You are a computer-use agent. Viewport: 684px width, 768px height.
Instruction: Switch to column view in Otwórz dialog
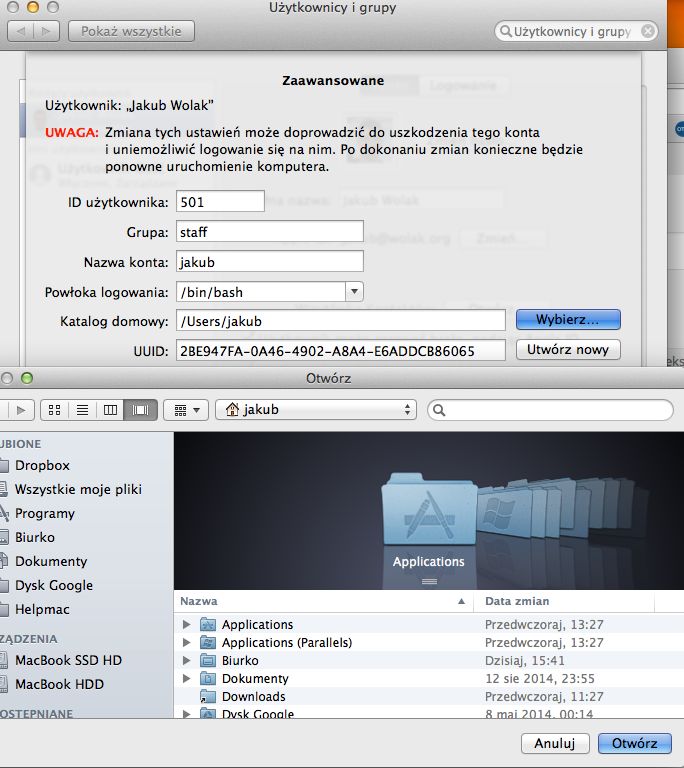pos(110,410)
